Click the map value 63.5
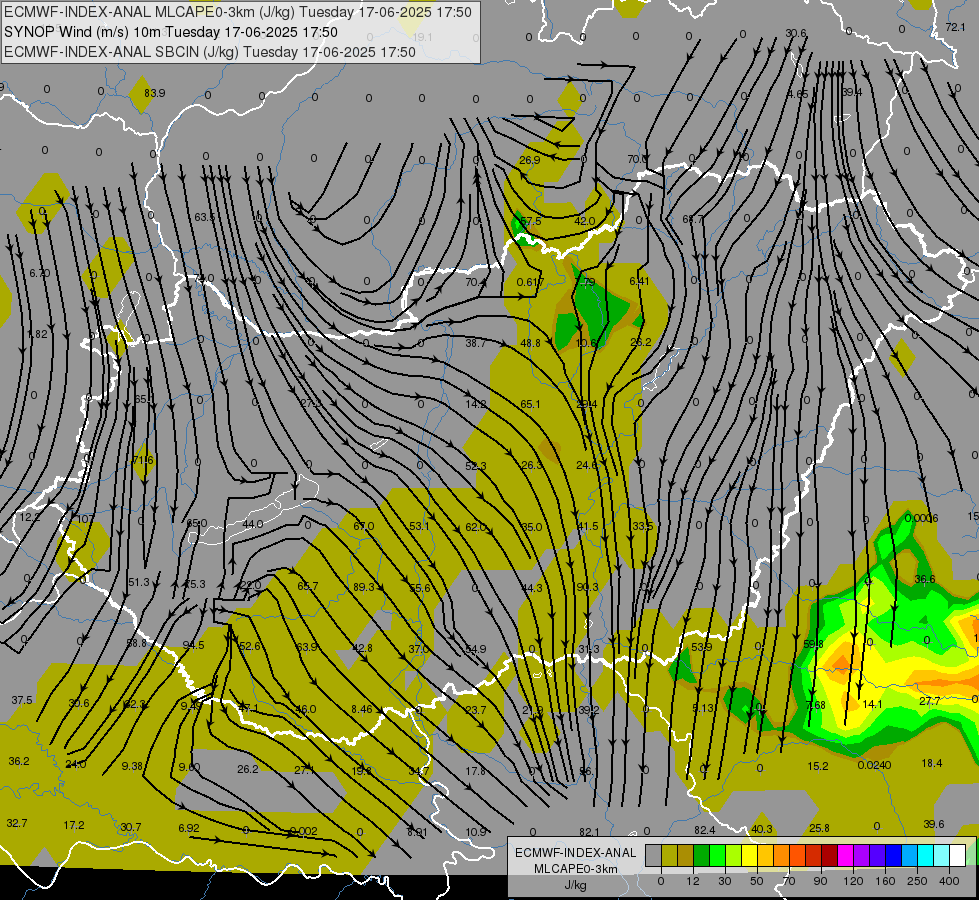Image resolution: width=979 pixels, height=900 pixels. [x=204, y=217]
